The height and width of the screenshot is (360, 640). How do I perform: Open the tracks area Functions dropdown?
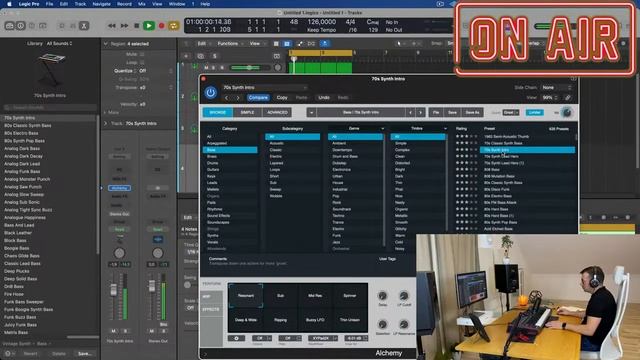(230, 43)
